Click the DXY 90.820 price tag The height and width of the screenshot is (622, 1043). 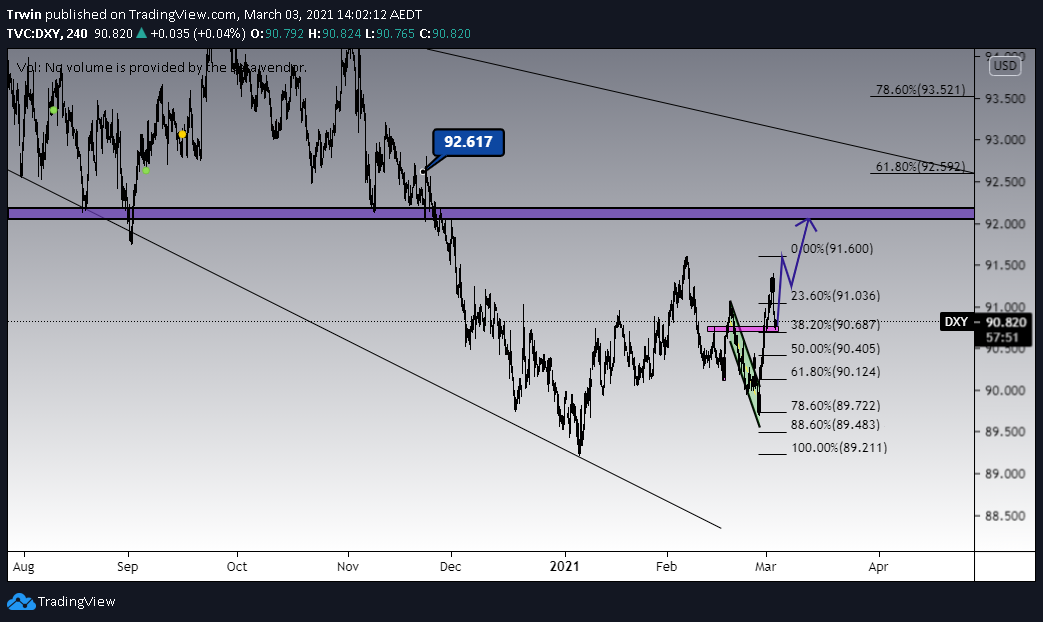click(x=986, y=322)
